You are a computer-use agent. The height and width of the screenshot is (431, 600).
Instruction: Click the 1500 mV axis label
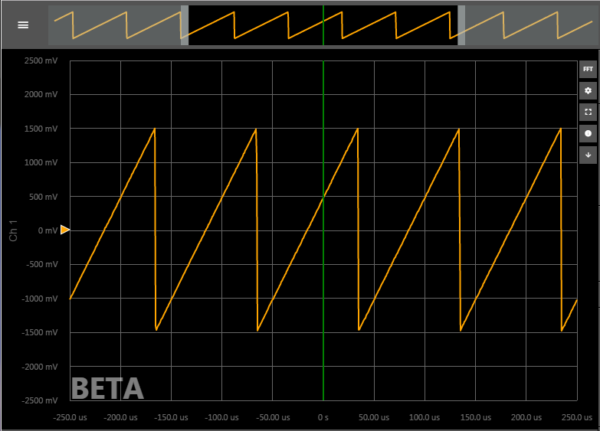click(41, 129)
